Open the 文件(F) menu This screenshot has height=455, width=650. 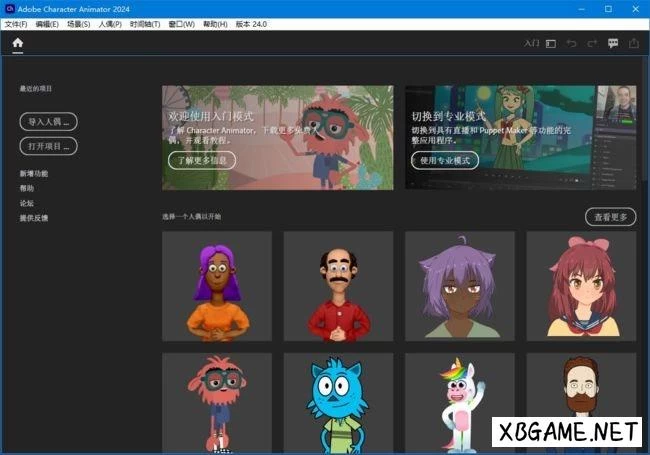pos(17,23)
